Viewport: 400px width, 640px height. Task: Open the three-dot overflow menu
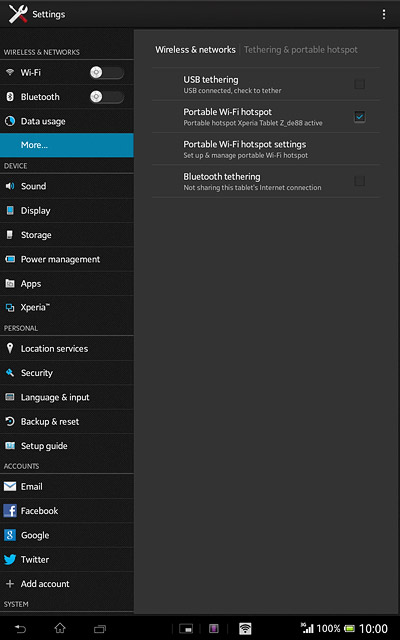tap(384, 14)
